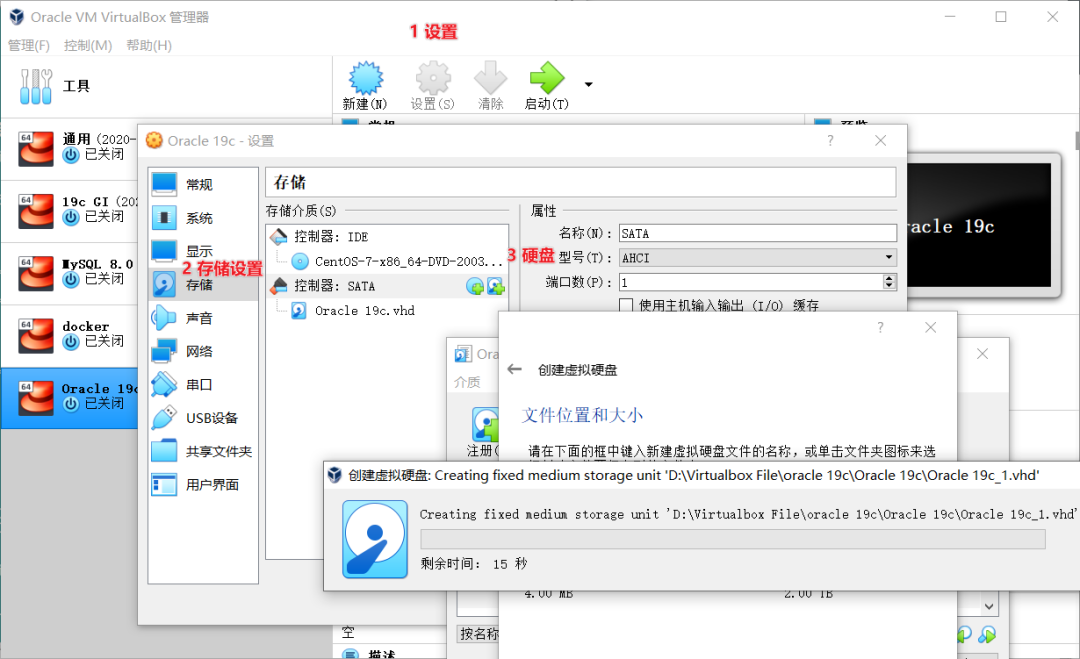The image size is (1080, 659).
Task: Select the 19c GI virtual machine
Action: [x=69, y=210]
